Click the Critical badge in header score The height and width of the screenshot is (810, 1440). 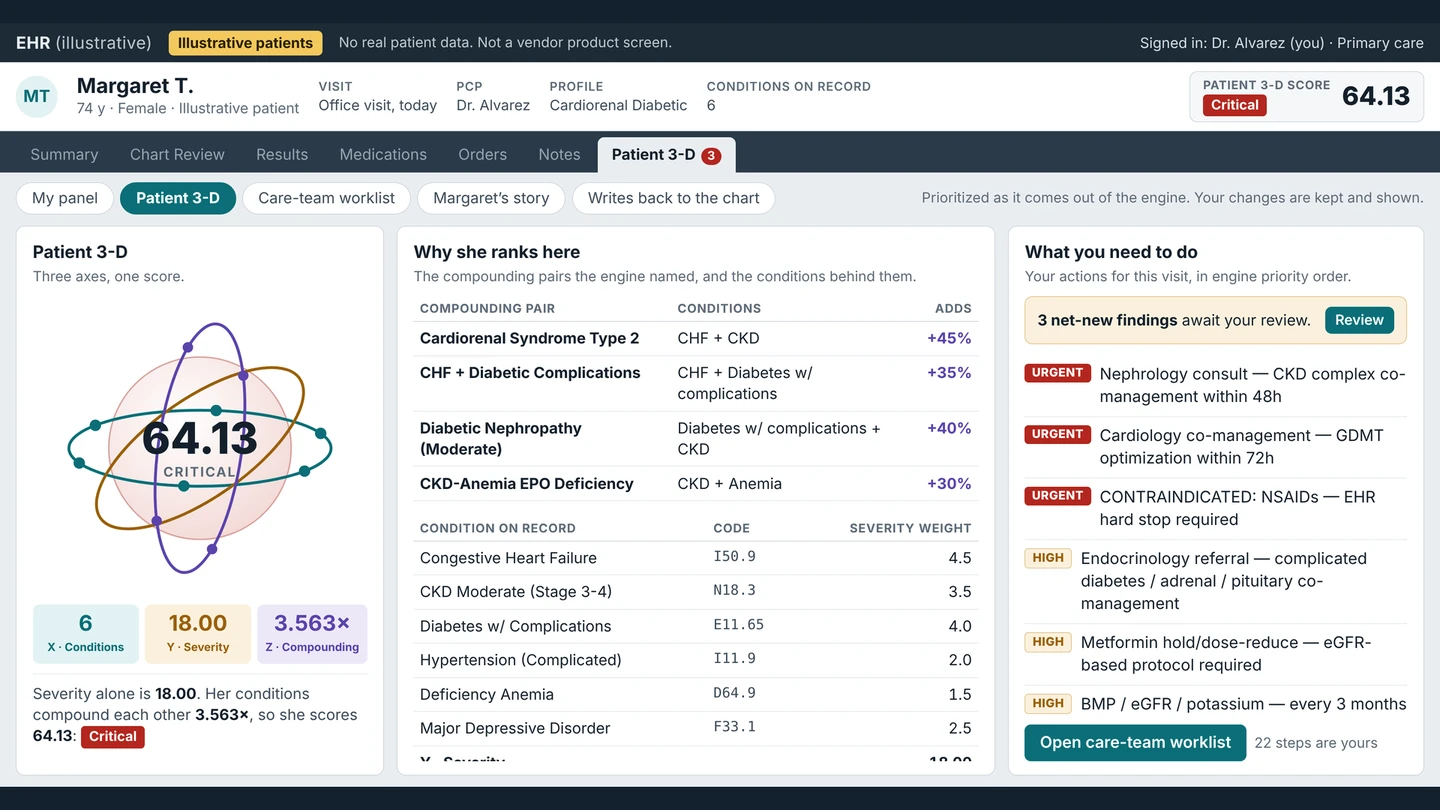[1235, 105]
